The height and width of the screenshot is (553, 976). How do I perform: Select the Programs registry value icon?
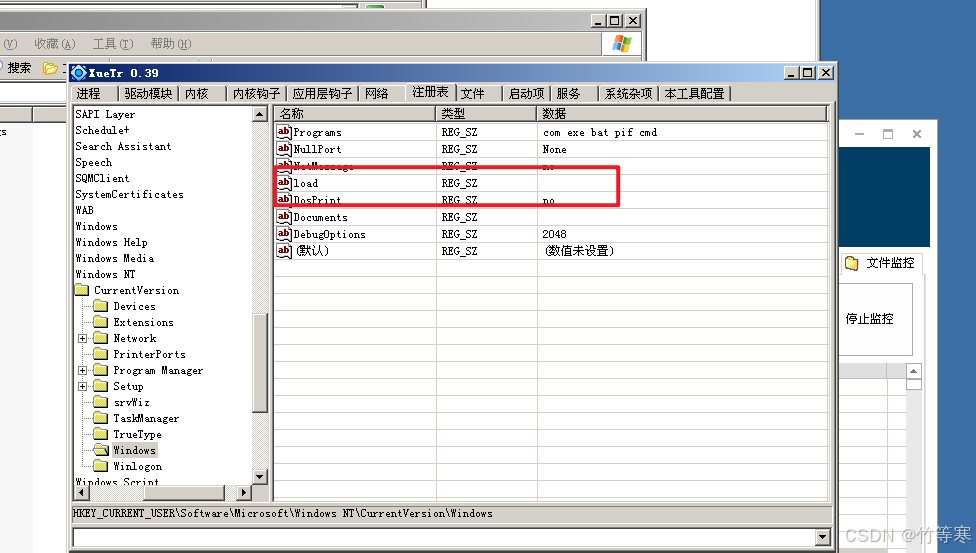(284, 132)
